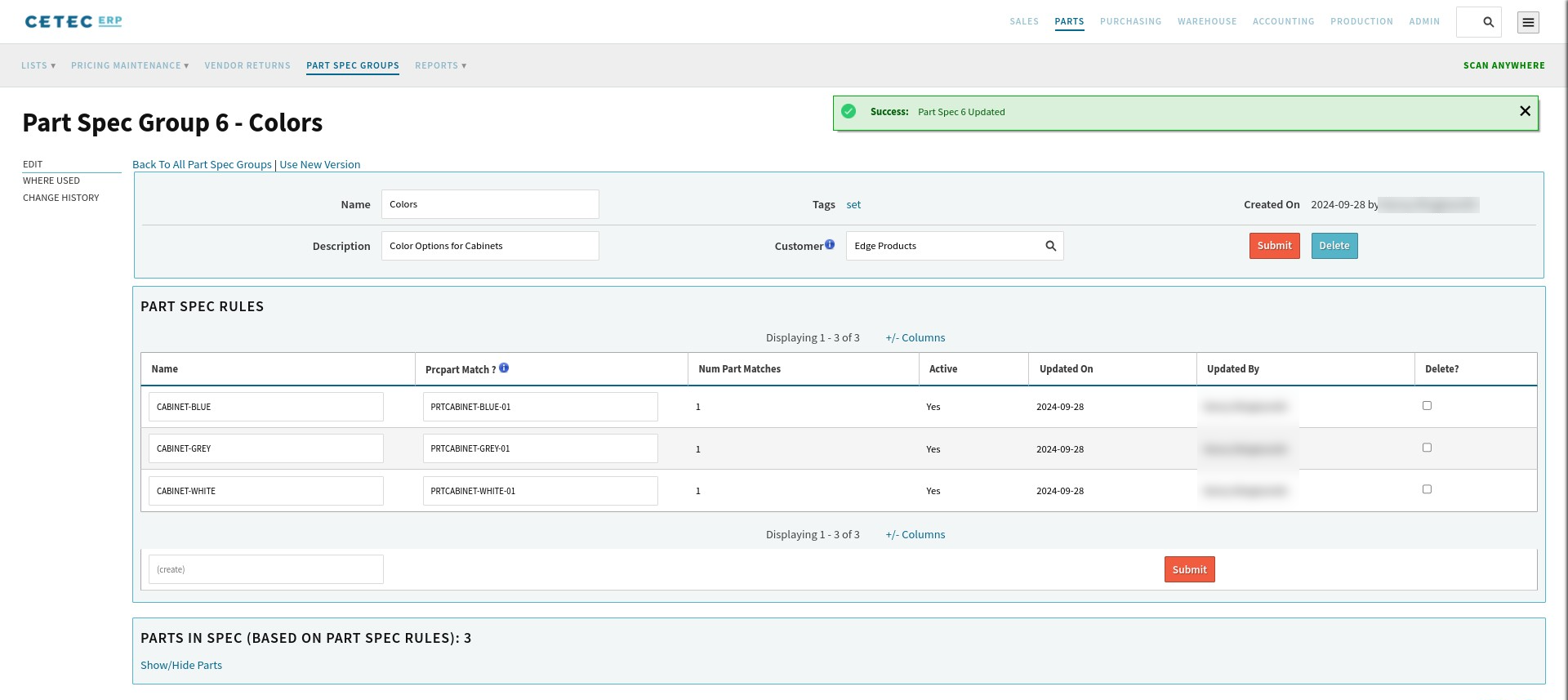The height and width of the screenshot is (700, 1568).
Task: Click Back To All Part Spec Groups link
Action: pos(202,164)
